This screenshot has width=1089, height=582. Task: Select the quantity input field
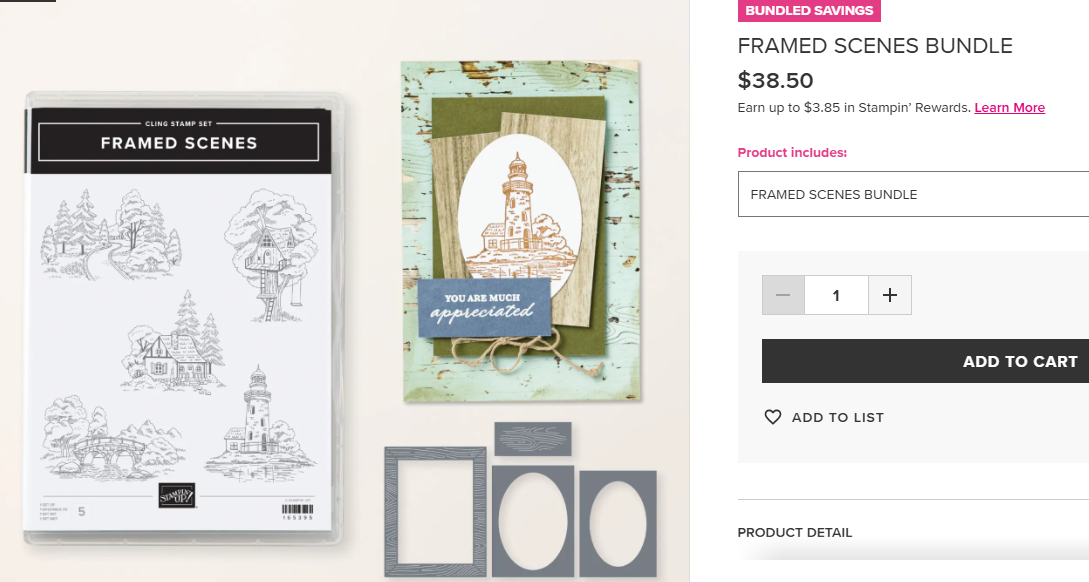click(836, 295)
